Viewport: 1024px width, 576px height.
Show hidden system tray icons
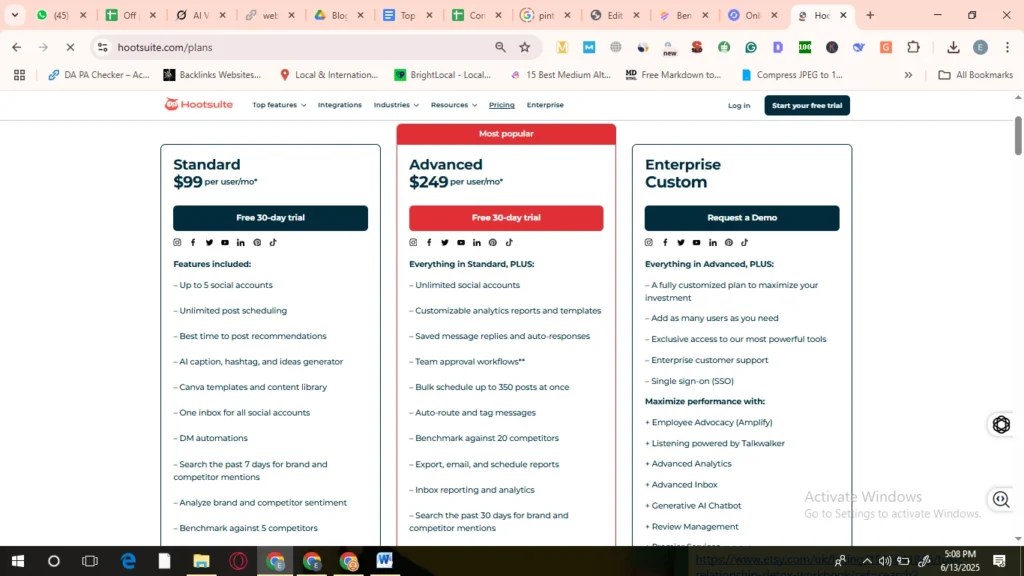(867, 561)
